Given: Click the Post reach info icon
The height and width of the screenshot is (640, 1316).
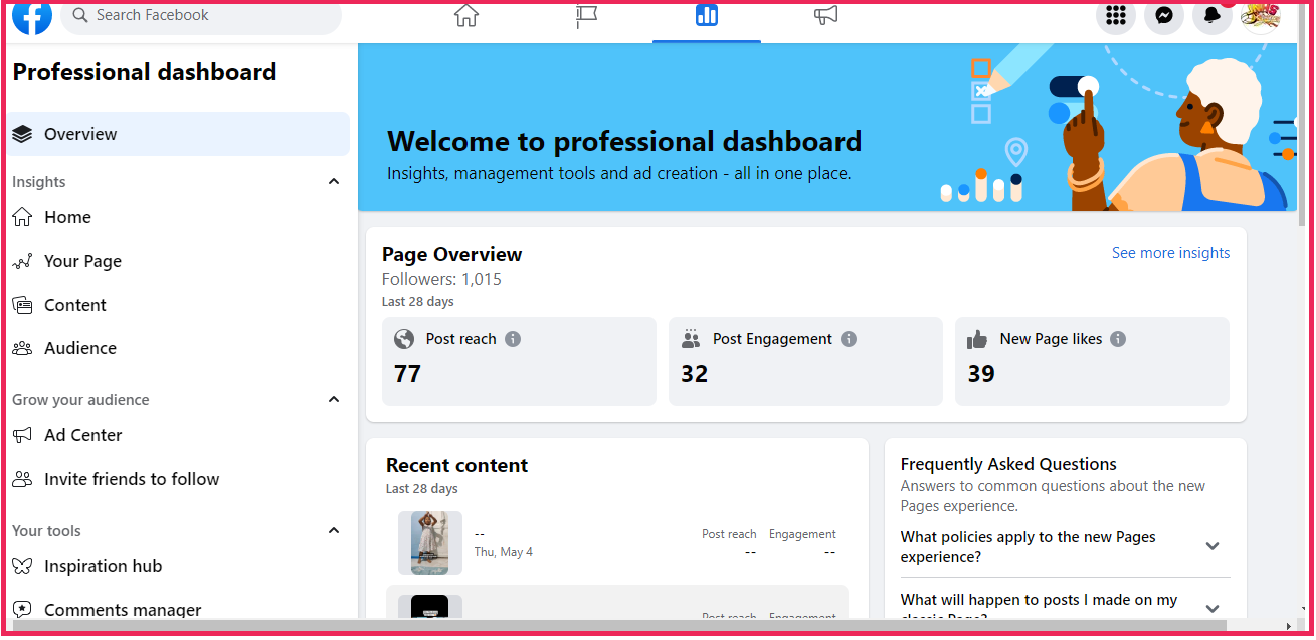Looking at the screenshot, I should [x=513, y=339].
